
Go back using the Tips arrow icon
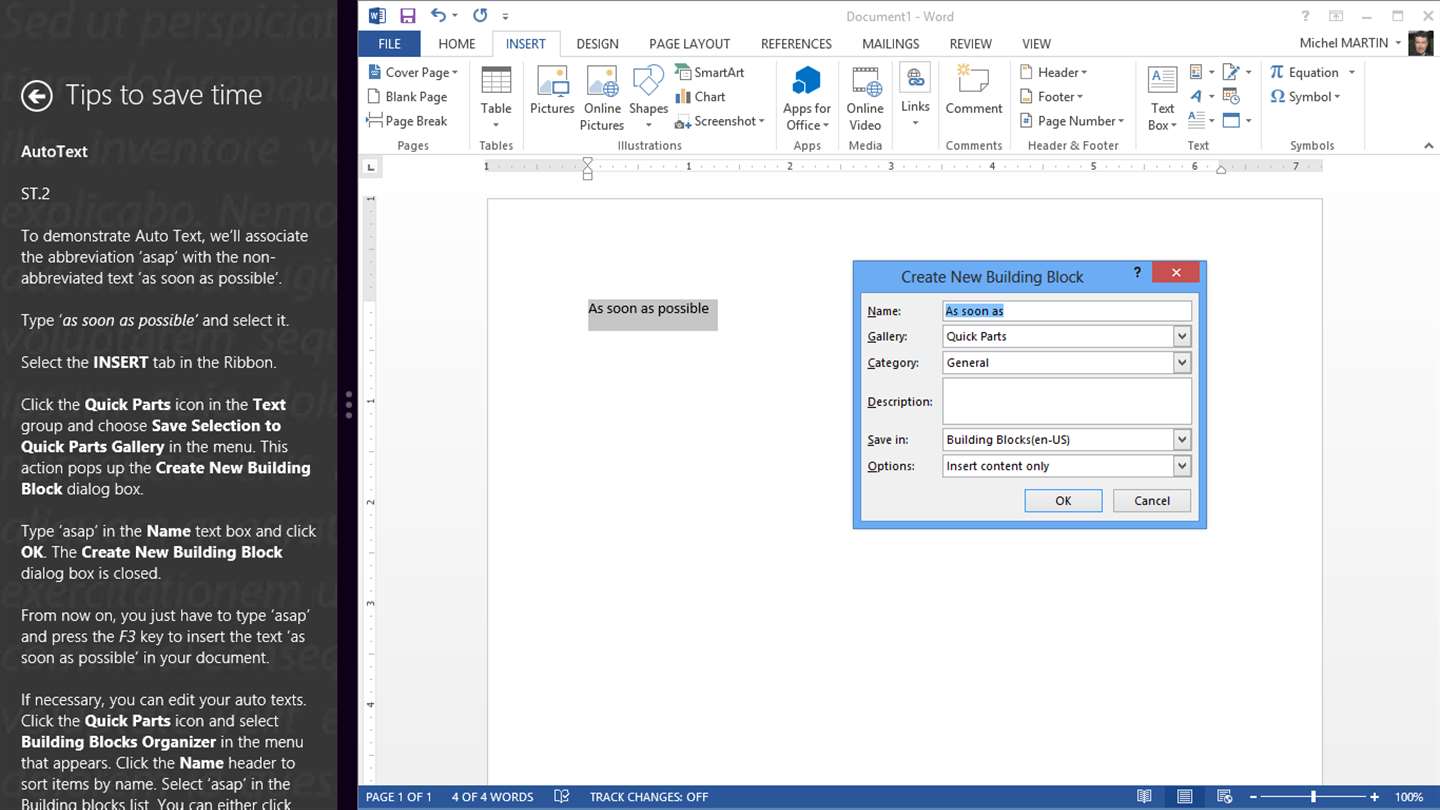[x=37, y=95]
